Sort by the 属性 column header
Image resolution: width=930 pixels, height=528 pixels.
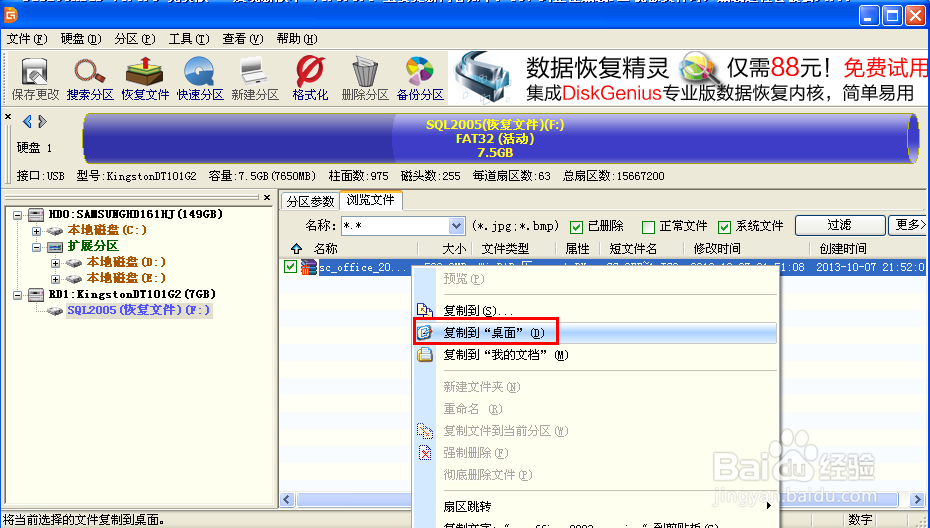tap(578, 249)
